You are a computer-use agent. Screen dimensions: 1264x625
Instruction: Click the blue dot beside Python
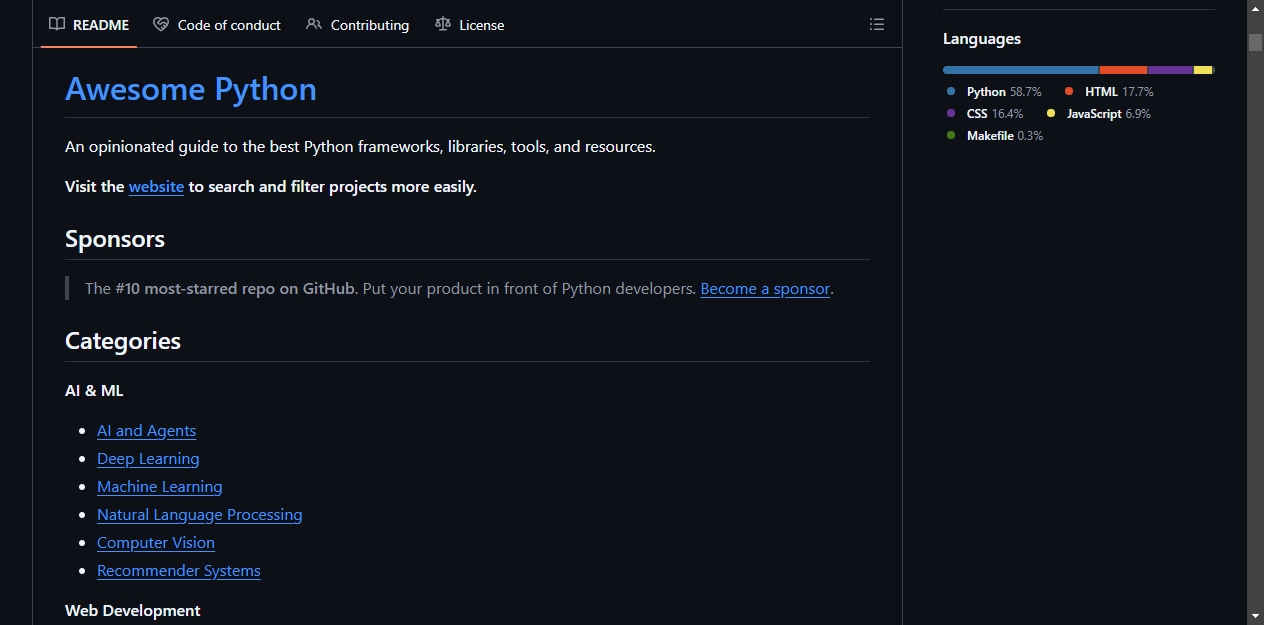(x=951, y=92)
